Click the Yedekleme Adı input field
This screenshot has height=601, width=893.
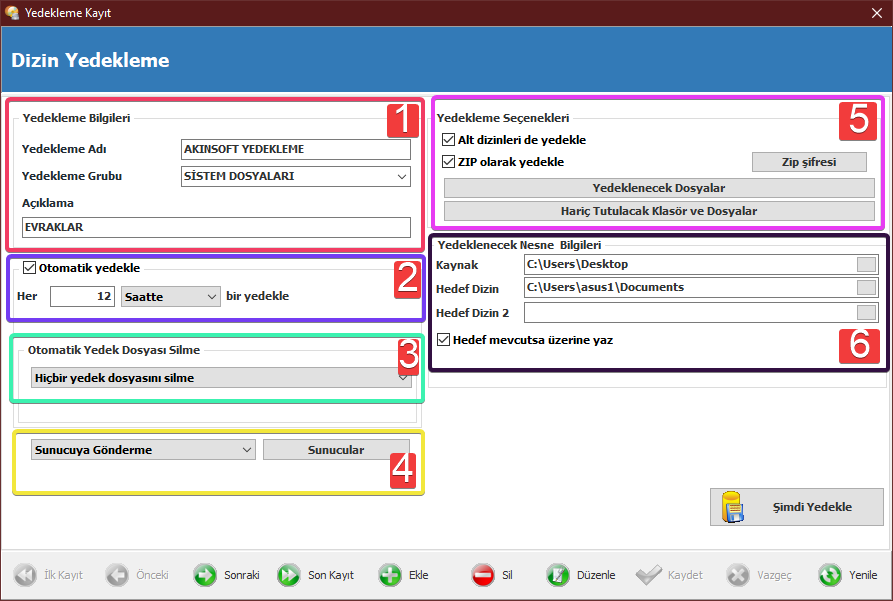point(296,149)
